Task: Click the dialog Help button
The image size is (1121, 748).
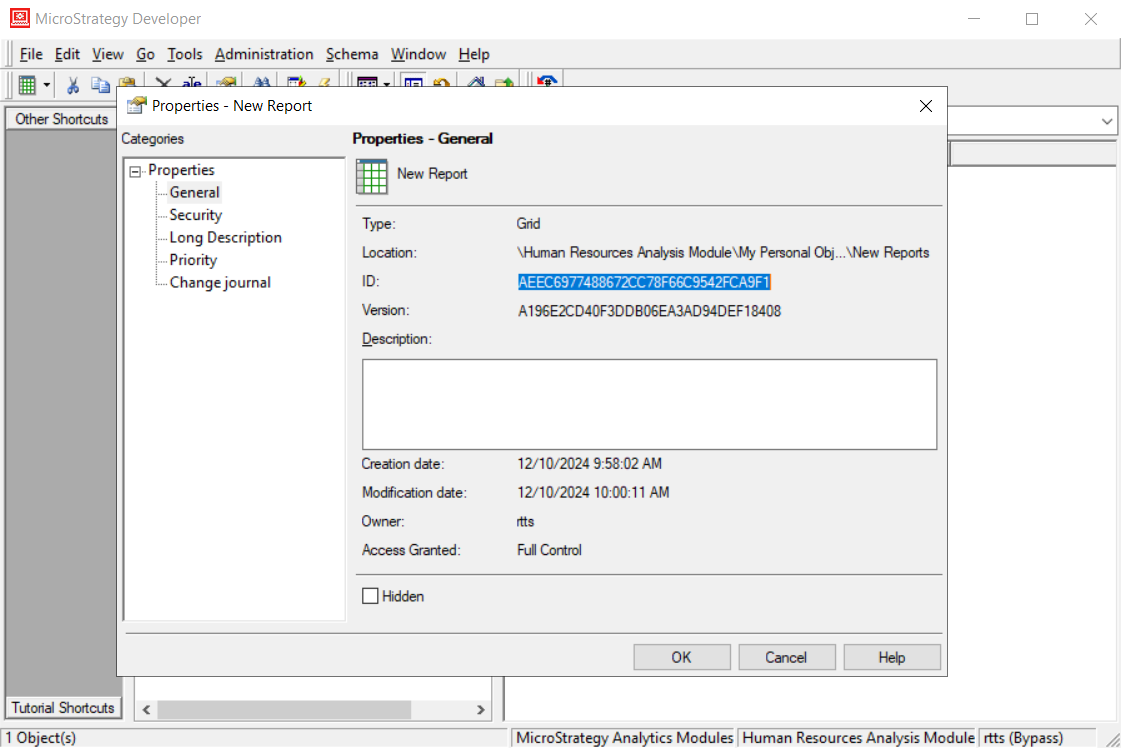Action: [x=892, y=657]
